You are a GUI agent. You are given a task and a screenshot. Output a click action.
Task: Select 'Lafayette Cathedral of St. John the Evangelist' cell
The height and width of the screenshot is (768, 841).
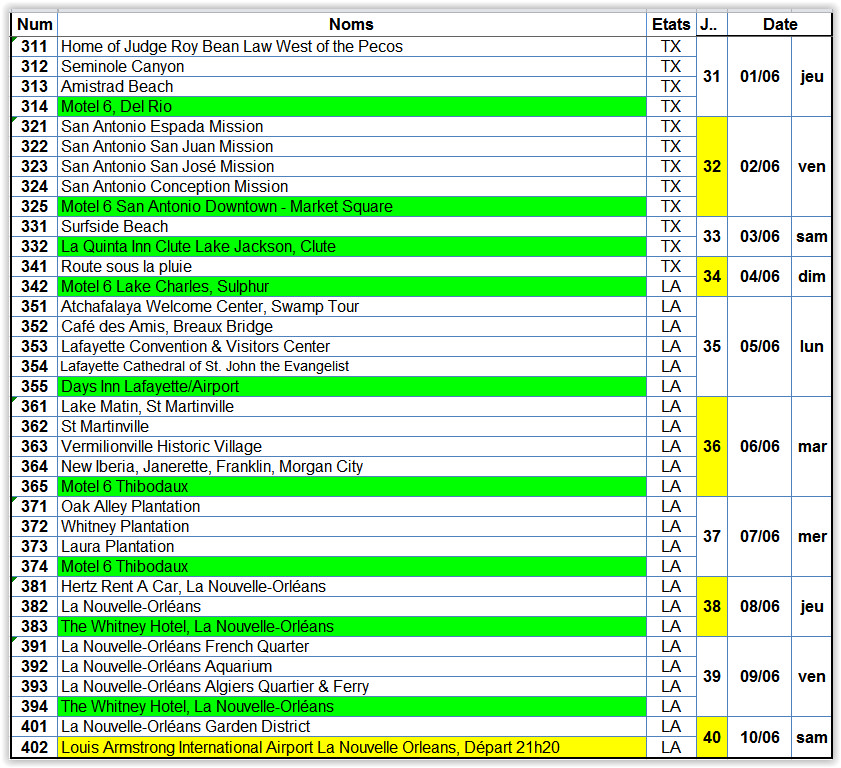[x=352, y=366]
